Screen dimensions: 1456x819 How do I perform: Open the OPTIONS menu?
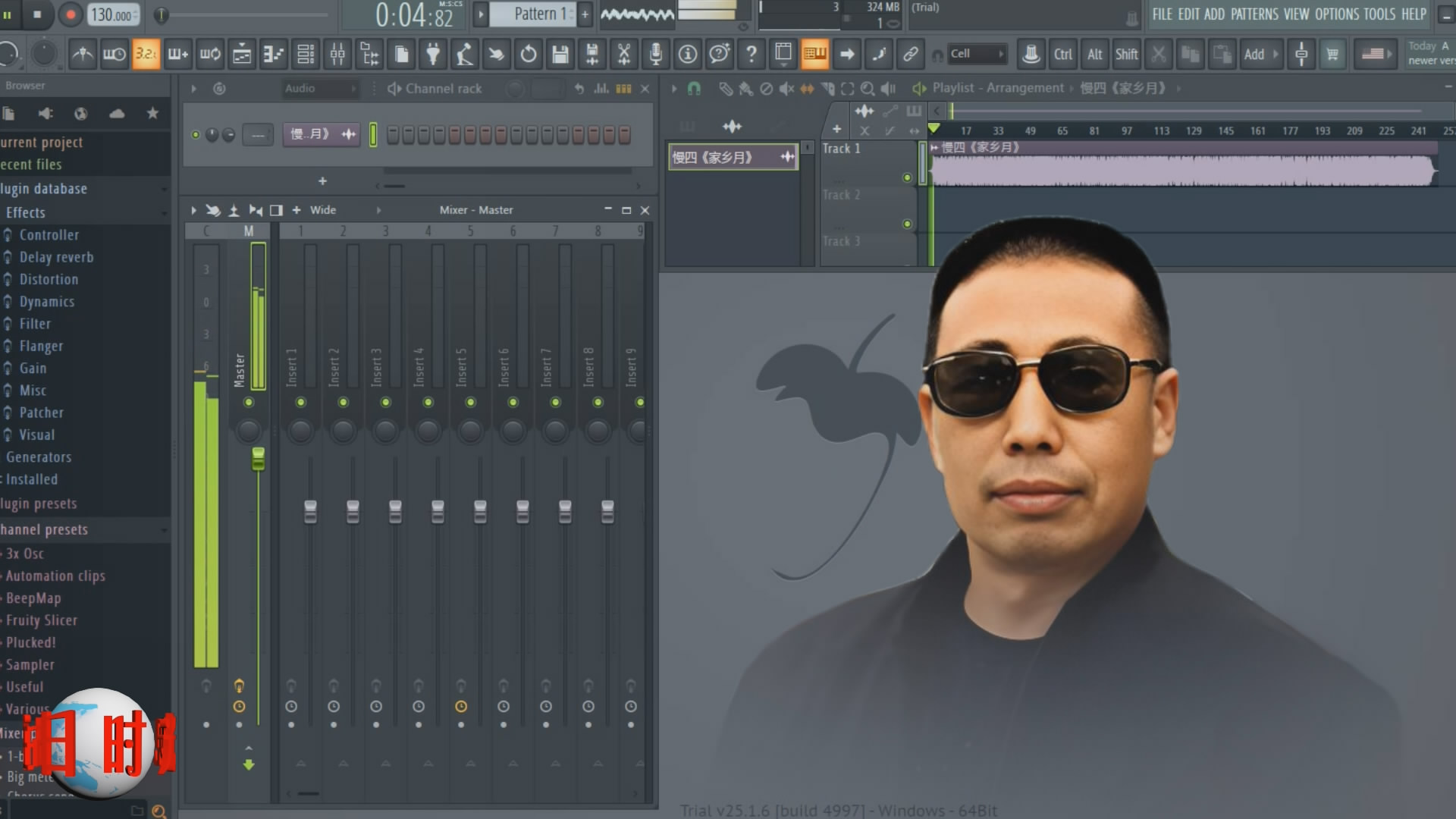1336,14
